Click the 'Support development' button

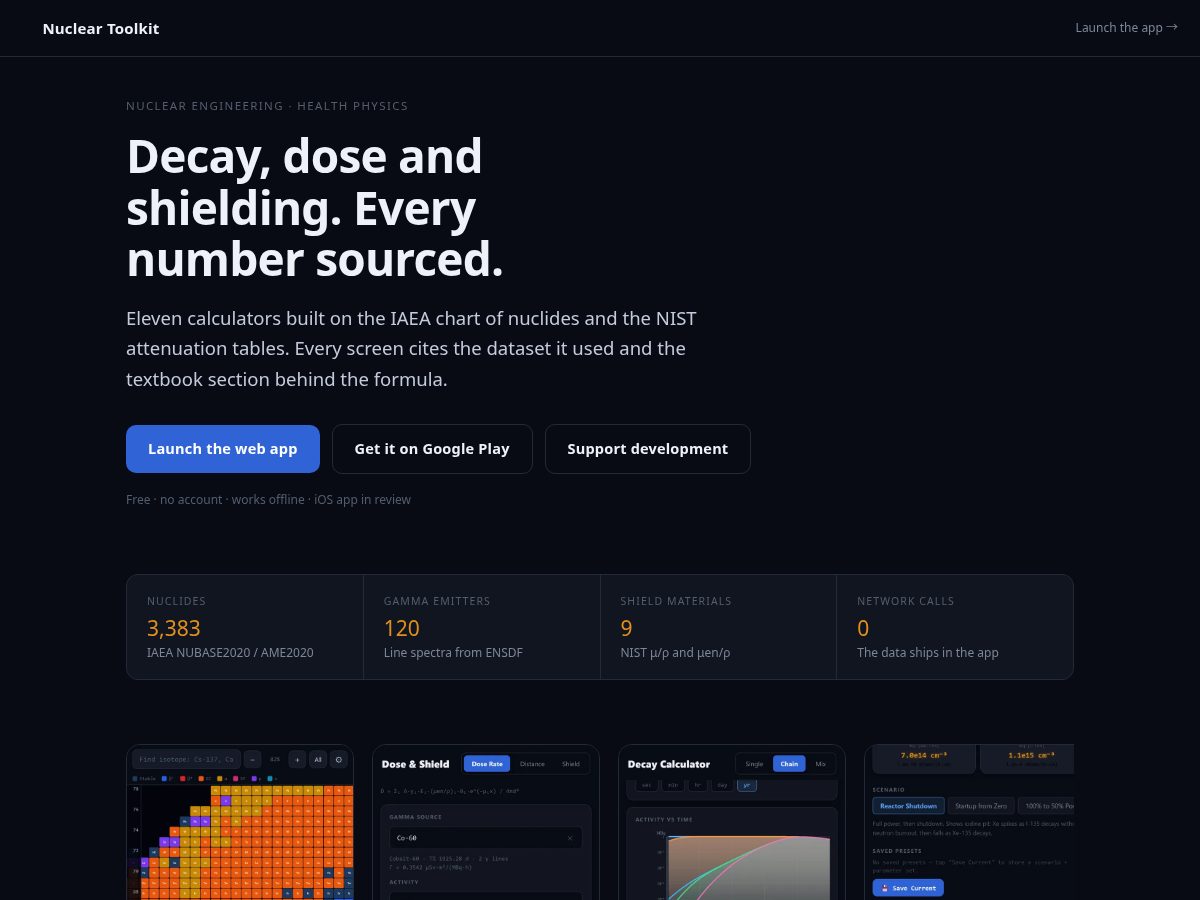[x=648, y=449]
